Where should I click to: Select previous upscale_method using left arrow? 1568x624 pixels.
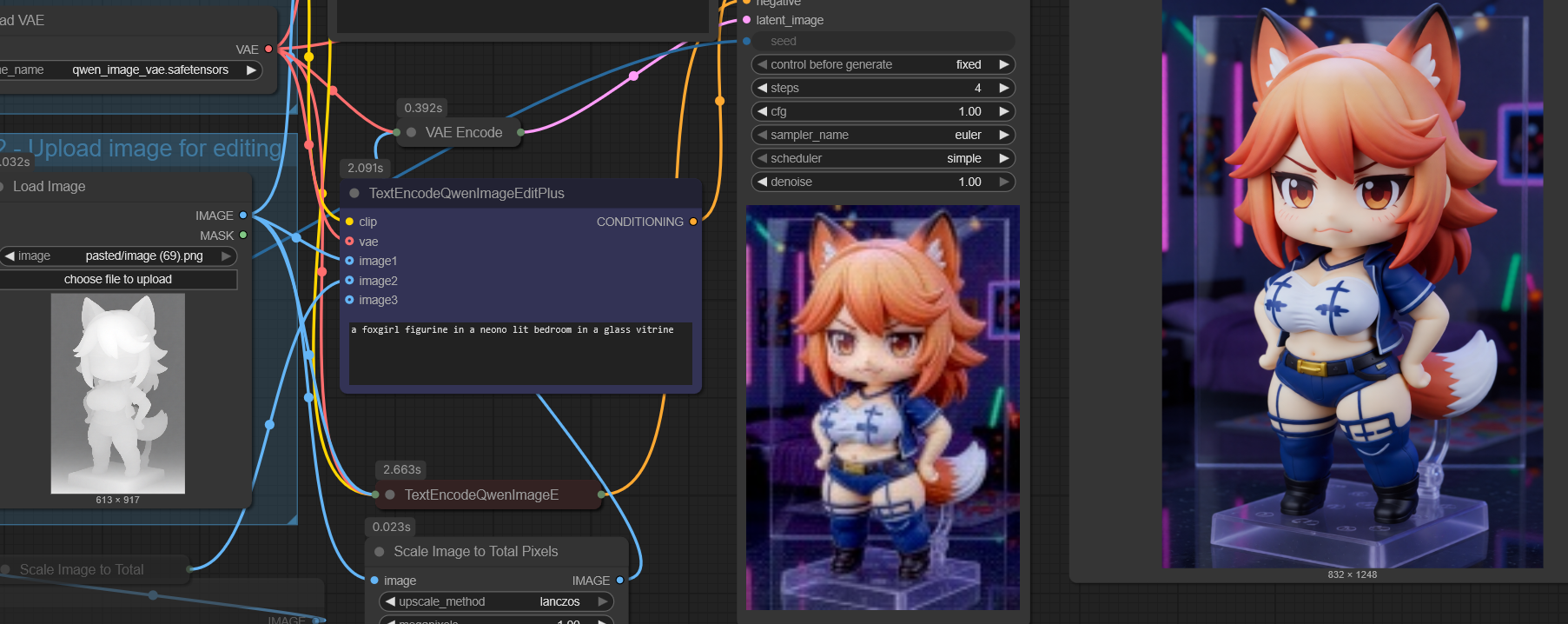pos(390,601)
